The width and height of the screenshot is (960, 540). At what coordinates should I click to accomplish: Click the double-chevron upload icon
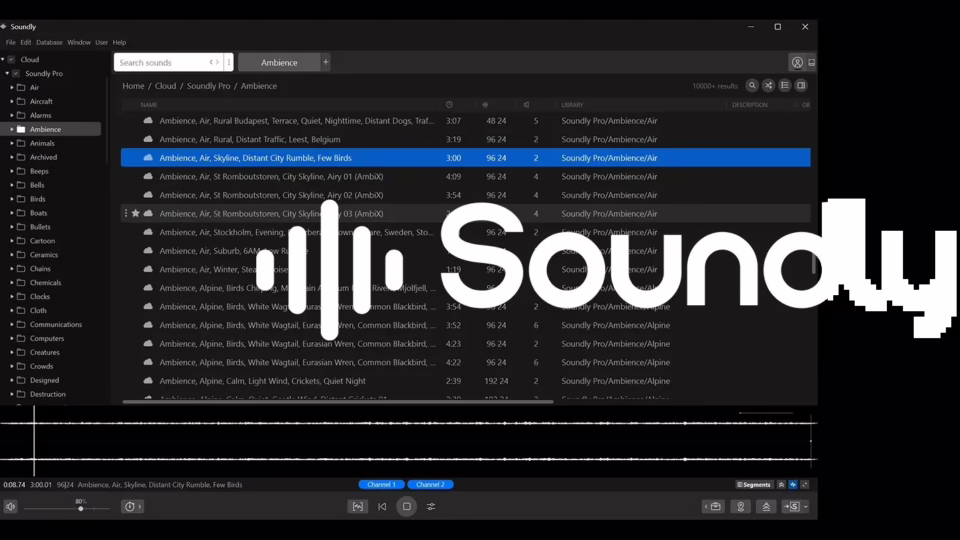tap(766, 507)
